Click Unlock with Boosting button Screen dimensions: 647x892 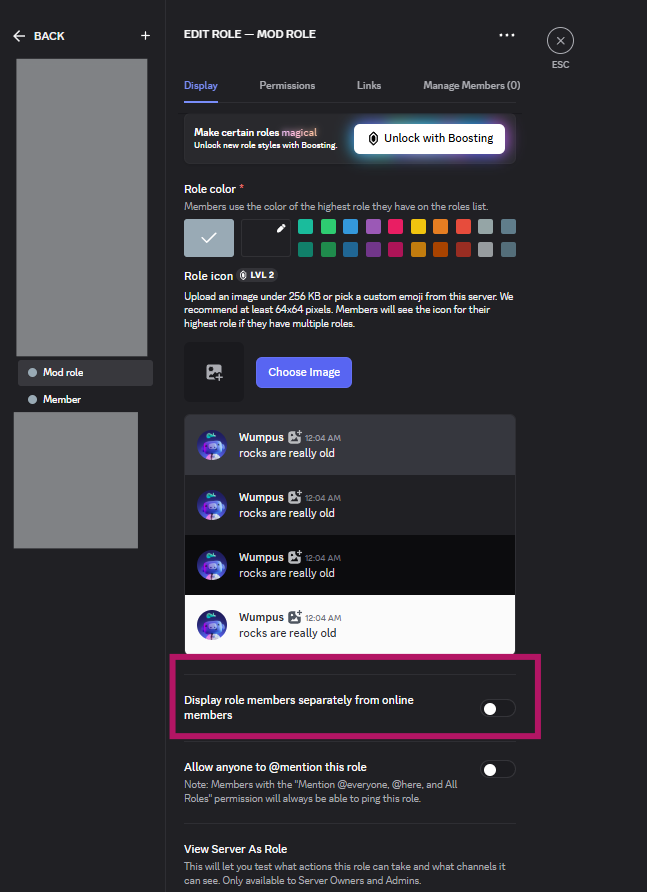430,139
